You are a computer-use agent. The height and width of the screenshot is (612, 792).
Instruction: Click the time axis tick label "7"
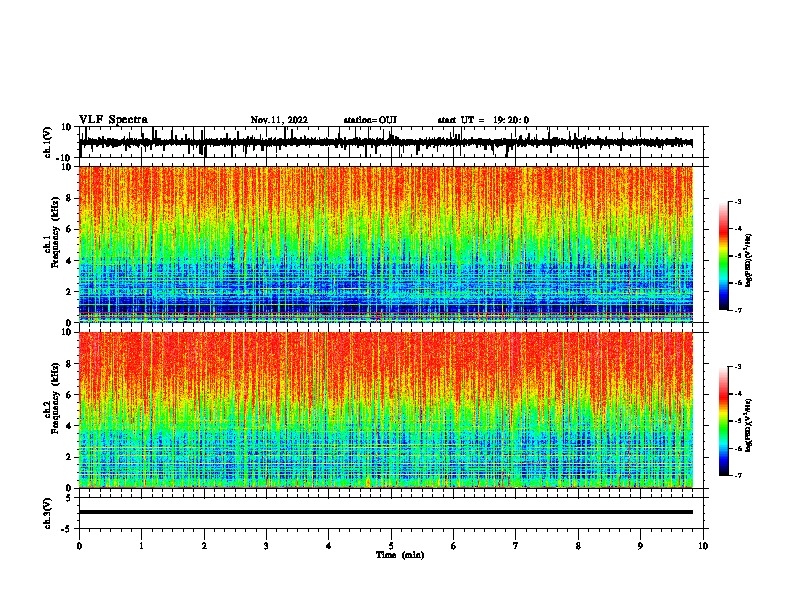click(516, 546)
